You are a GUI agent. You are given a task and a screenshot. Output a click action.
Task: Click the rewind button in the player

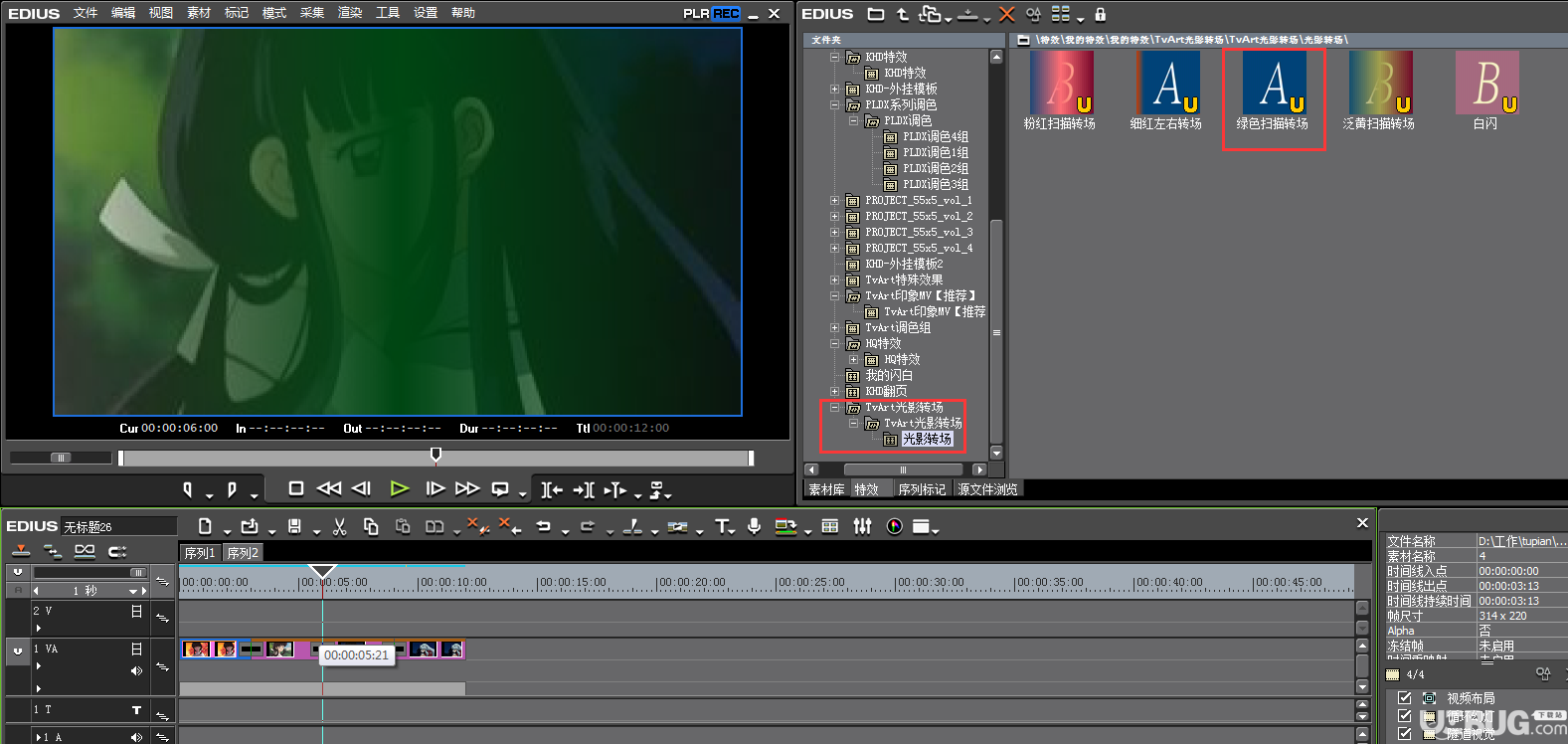329,488
